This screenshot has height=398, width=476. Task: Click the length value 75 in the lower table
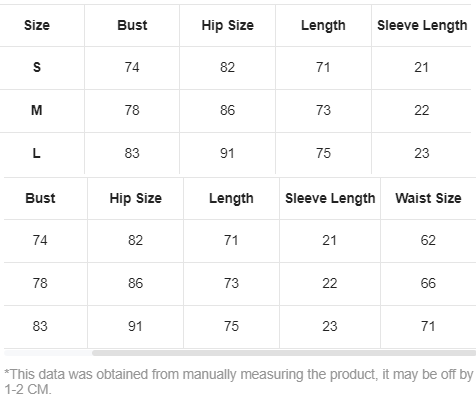click(x=231, y=326)
